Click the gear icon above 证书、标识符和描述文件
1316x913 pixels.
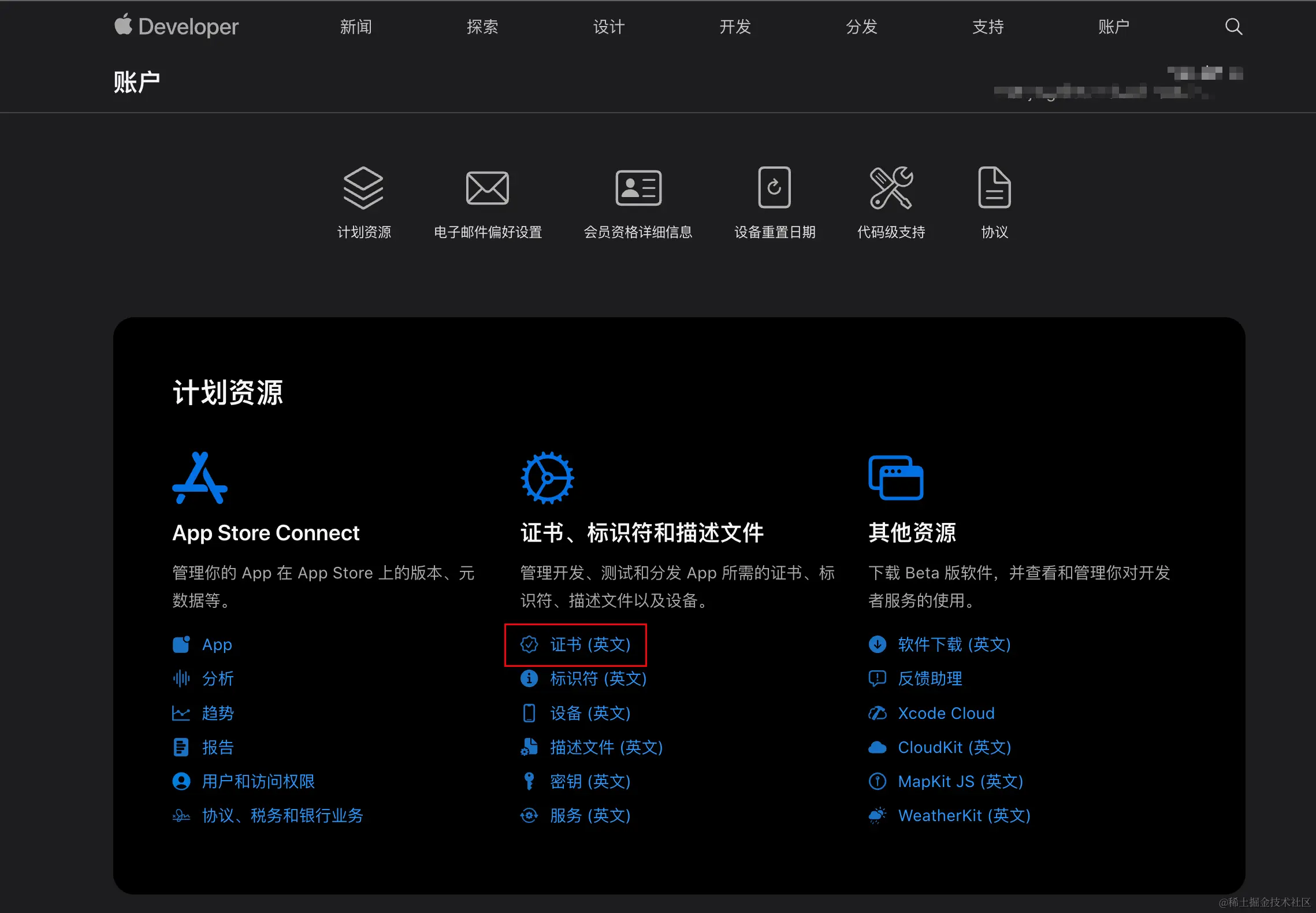pyautogui.click(x=548, y=477)
